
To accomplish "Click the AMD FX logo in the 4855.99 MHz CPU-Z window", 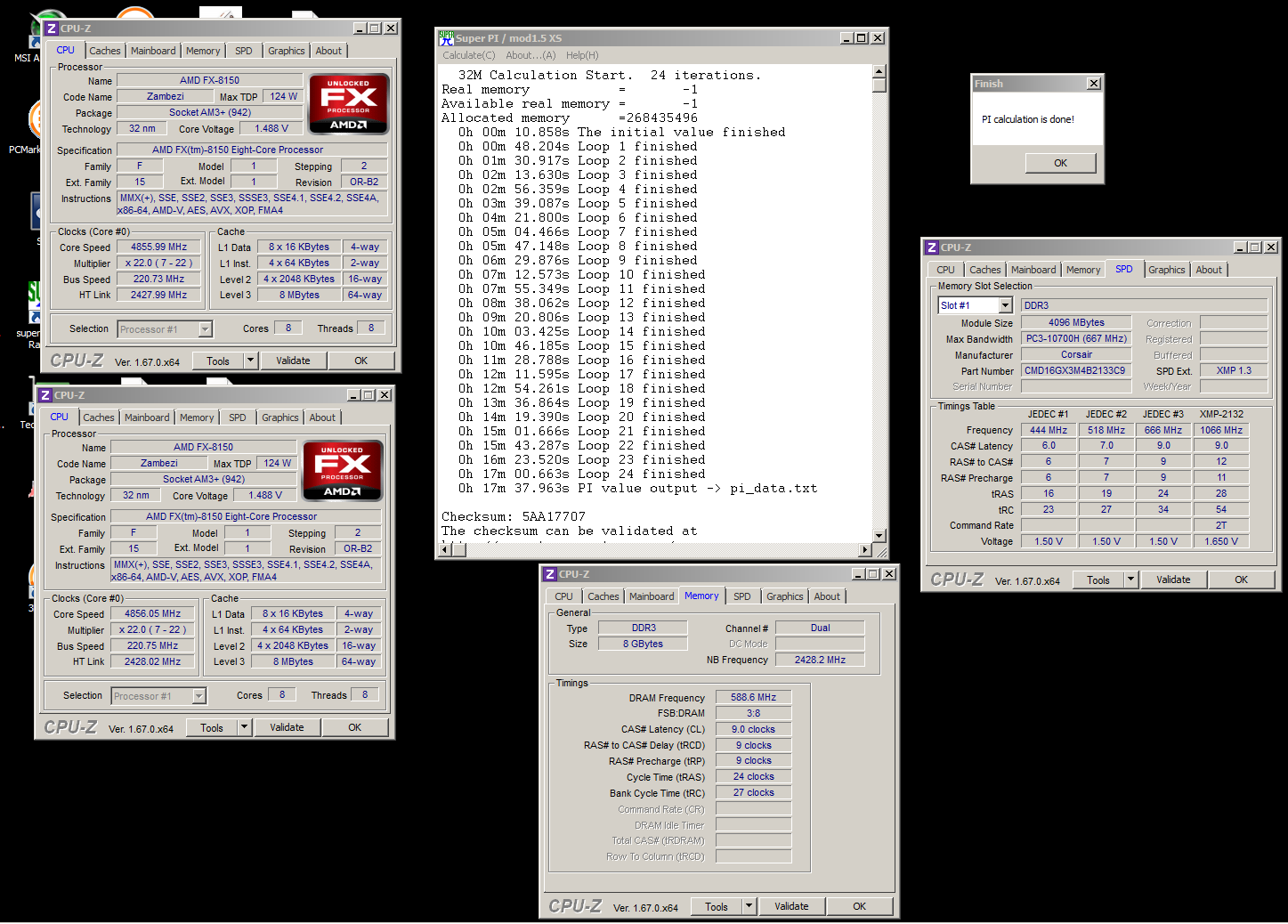I will 348,103.
